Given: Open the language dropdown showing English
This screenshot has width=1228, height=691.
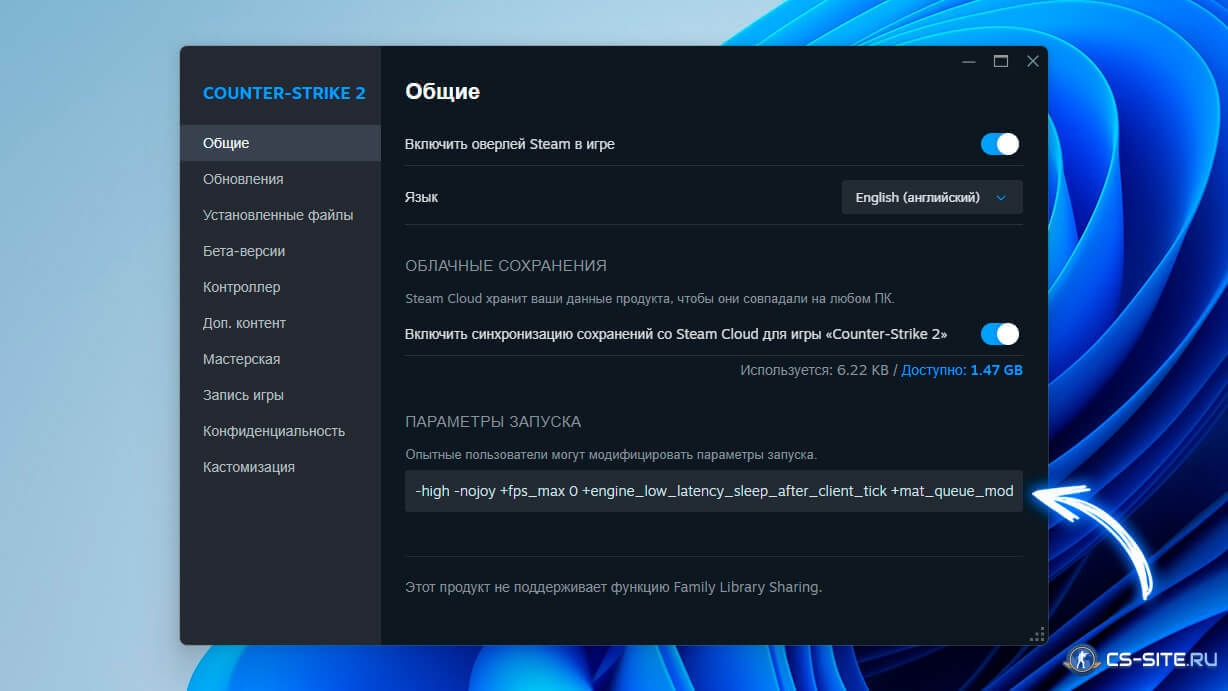Looking at the screenshot, I should (x=932, y=197).
